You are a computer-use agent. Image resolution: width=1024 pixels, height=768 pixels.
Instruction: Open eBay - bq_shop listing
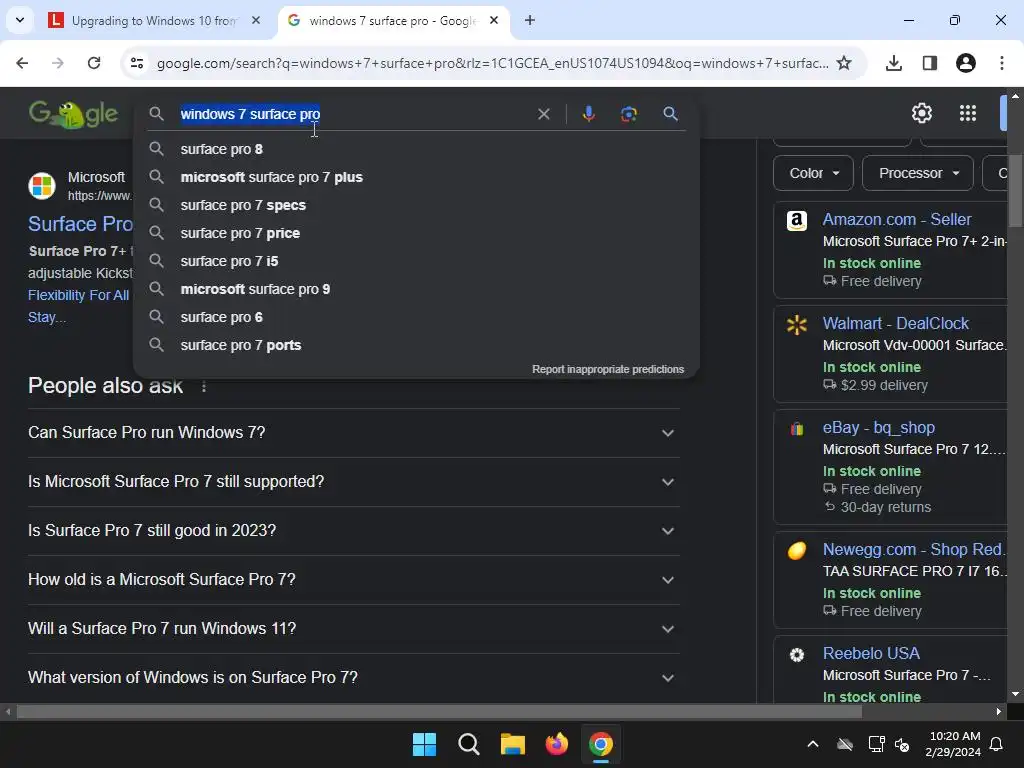point(878,428)
